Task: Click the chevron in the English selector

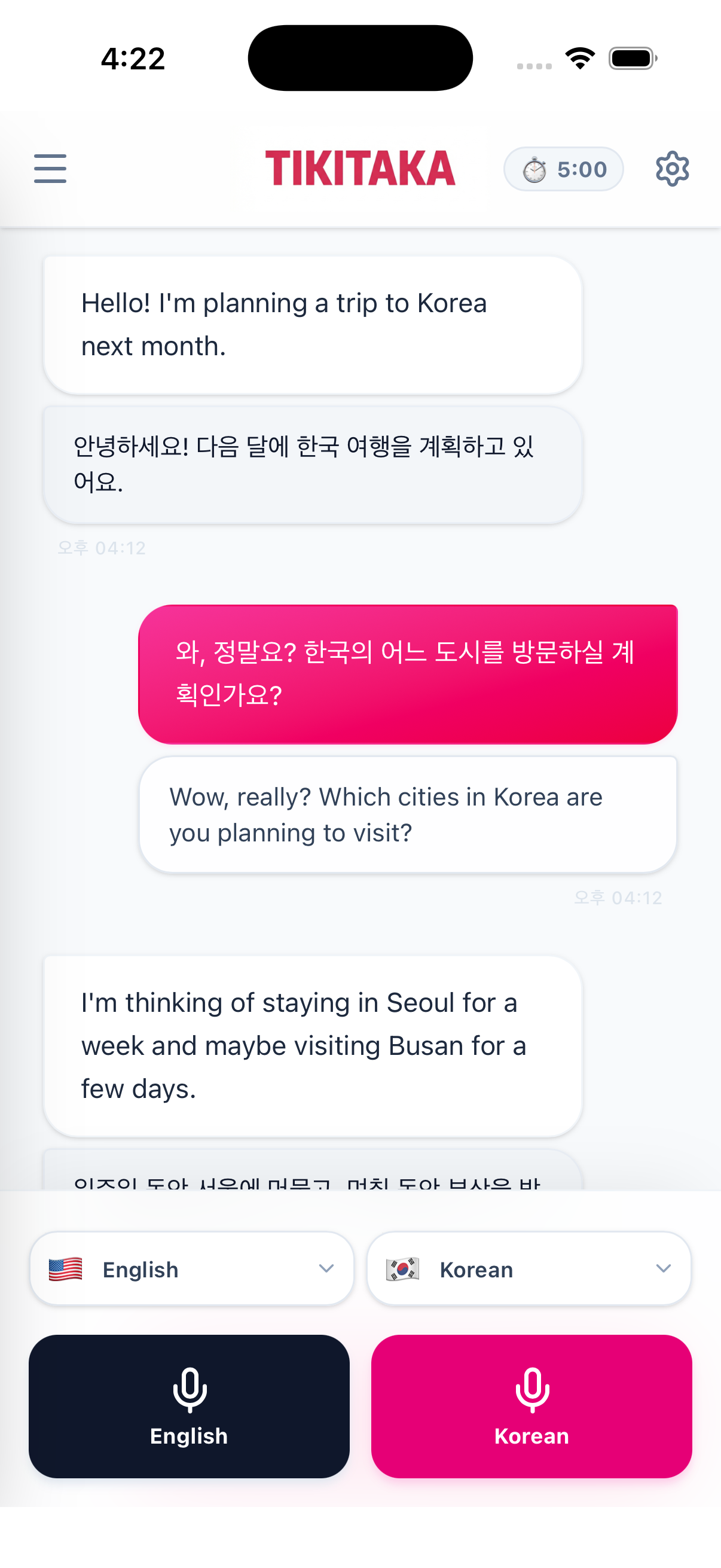Action: [326, 1268]
